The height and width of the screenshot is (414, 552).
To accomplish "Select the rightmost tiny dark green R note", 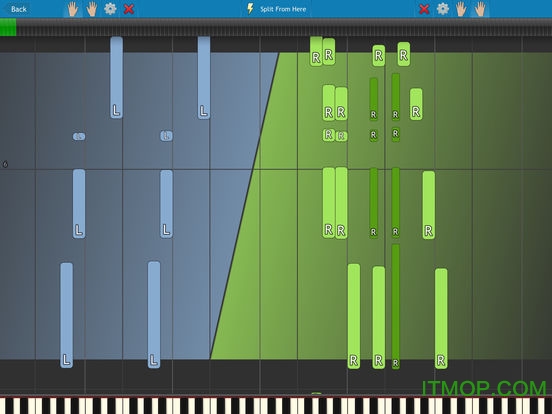I will pos(396,134).
